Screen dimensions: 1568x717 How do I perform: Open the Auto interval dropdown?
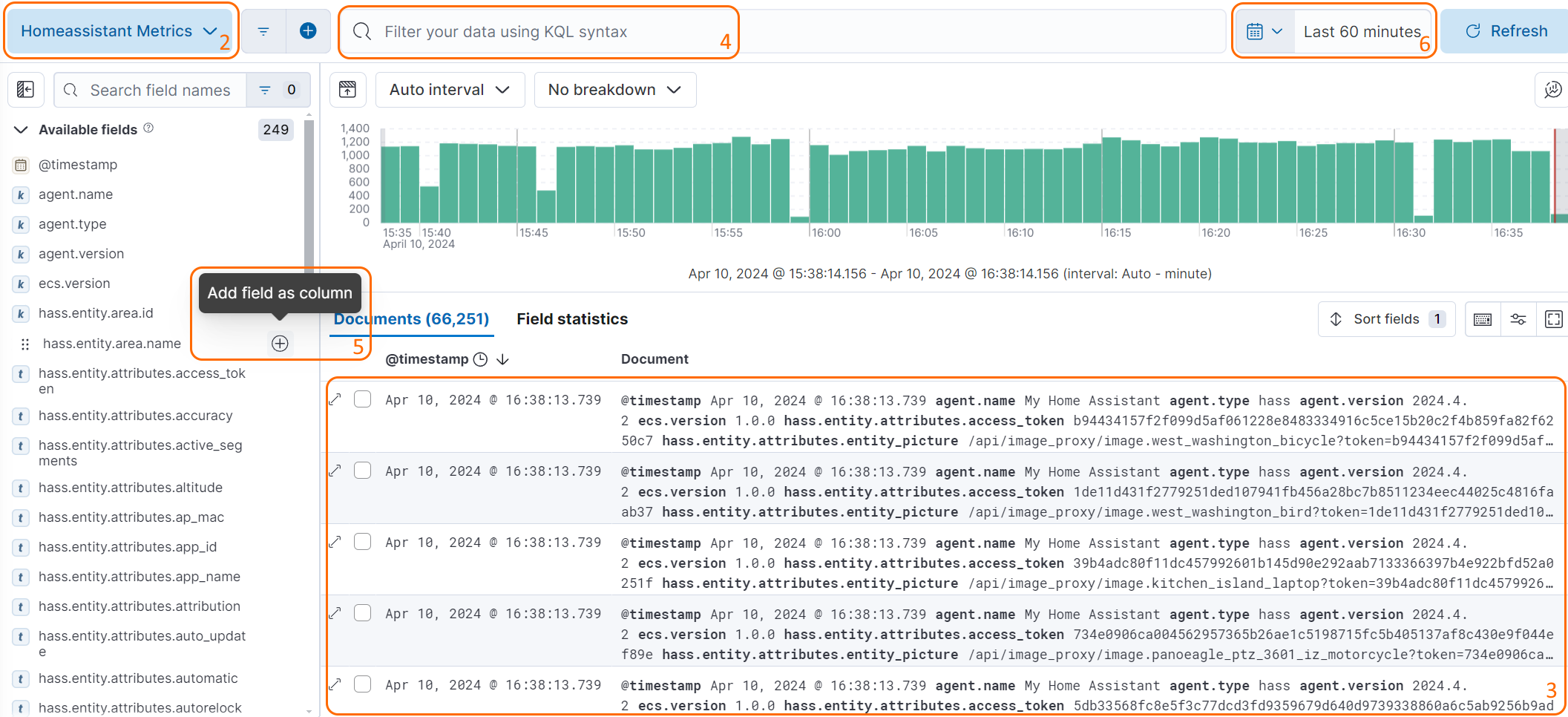(x=450, y=90)
